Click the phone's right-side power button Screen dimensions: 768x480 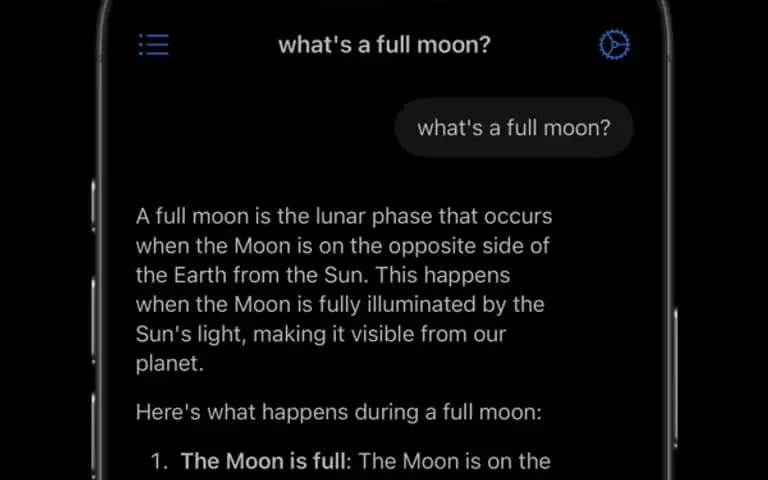[x=676, y=377]
